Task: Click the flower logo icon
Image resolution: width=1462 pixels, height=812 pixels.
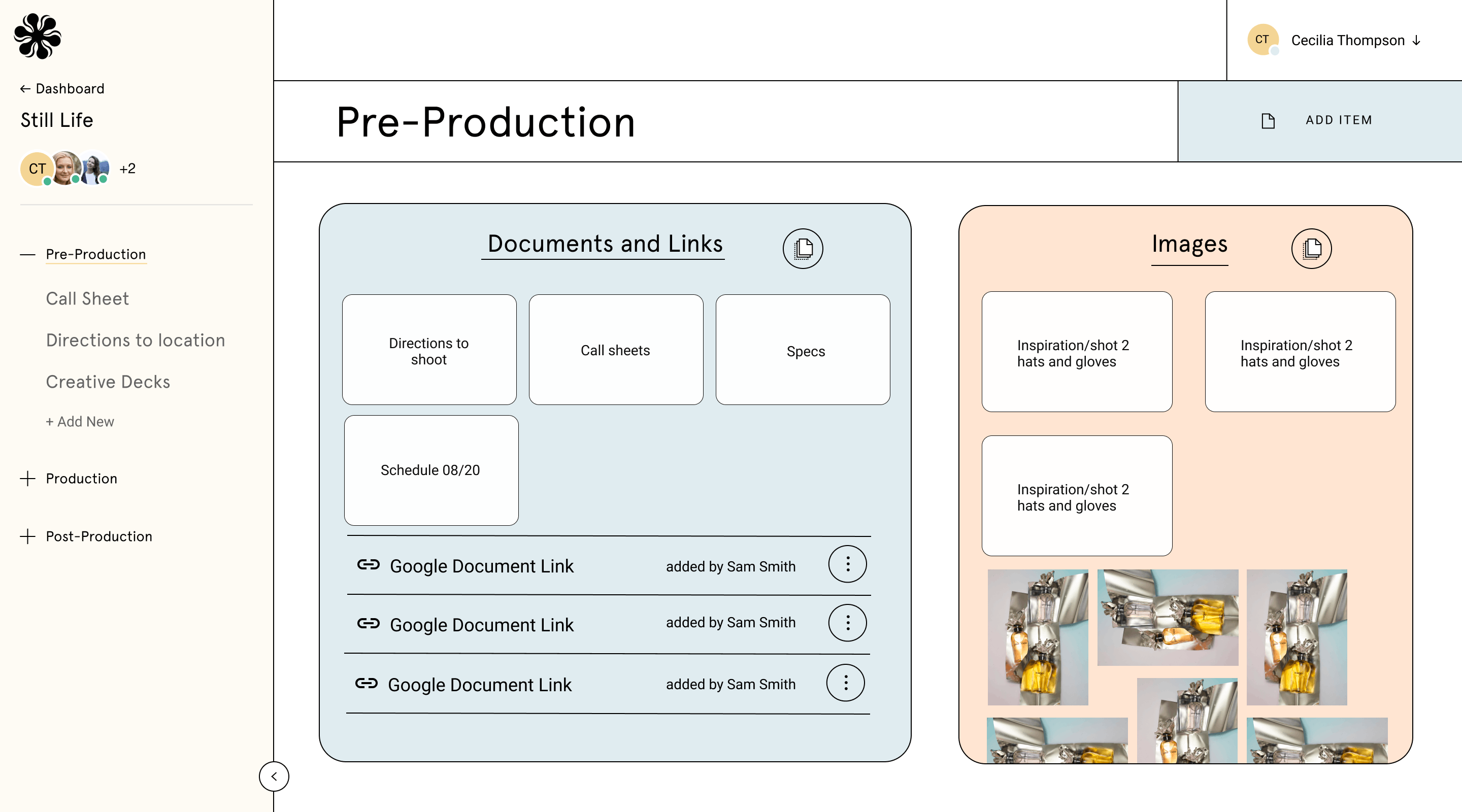Action: coord(38,37)
